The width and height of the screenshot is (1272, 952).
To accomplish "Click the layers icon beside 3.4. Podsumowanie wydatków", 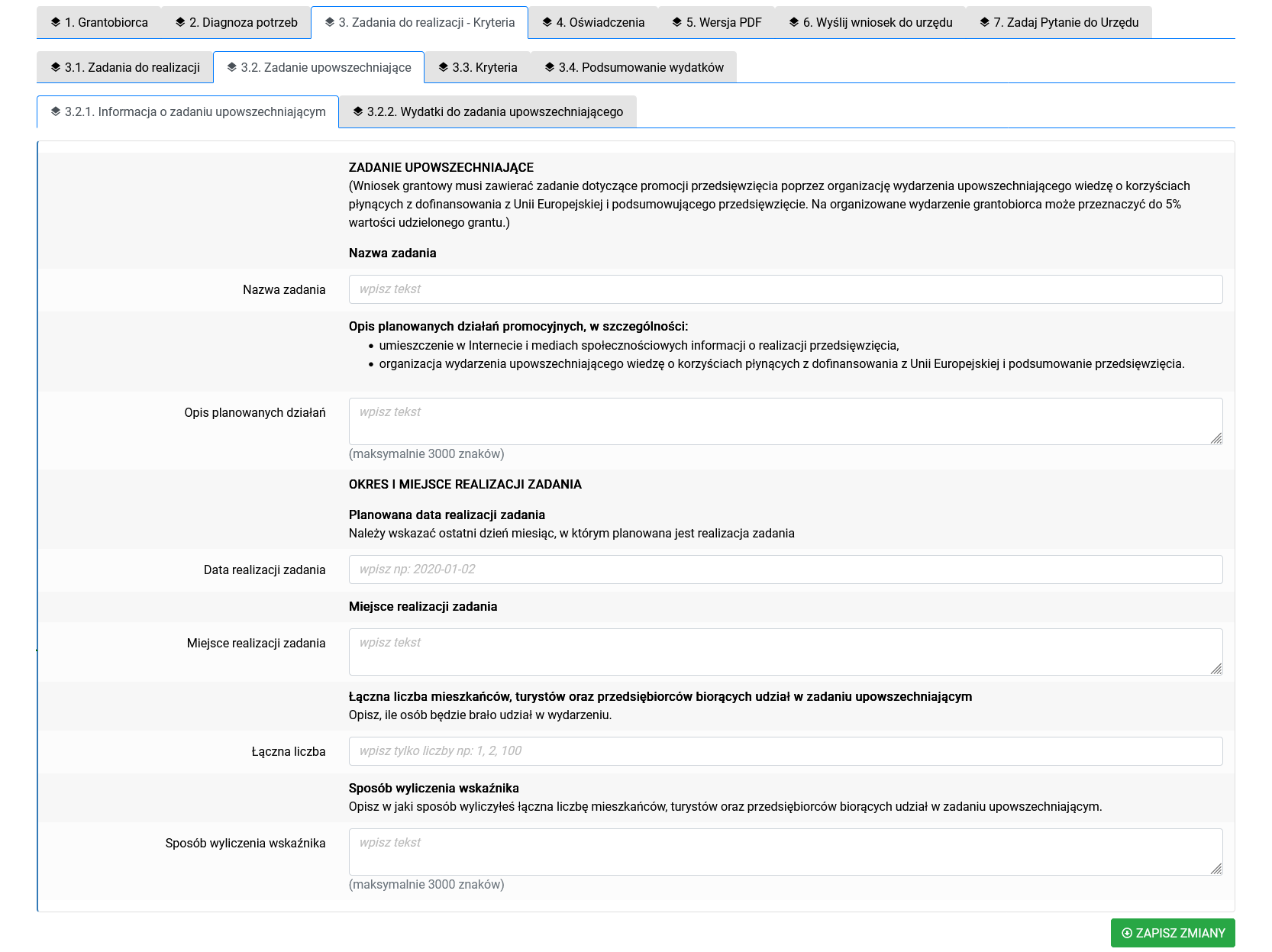I will coord(550,67).
